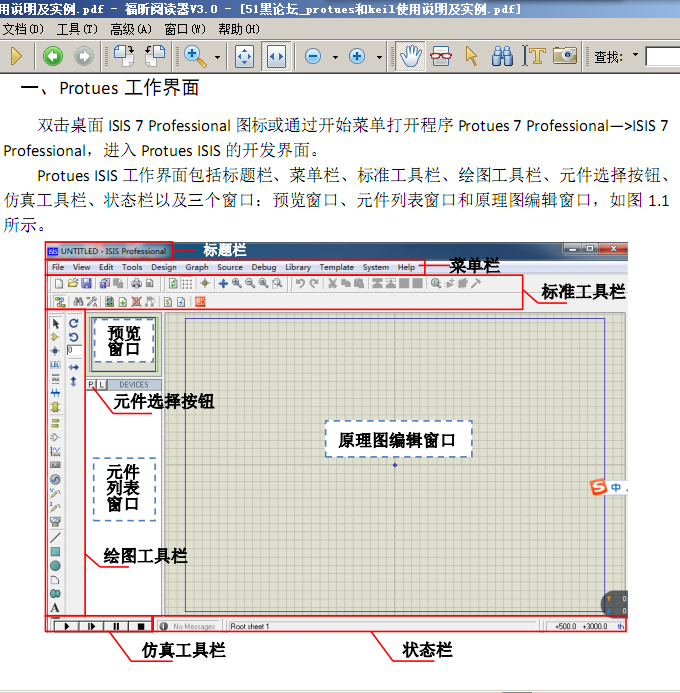
Task: Click the heading 一、Protues 工作界面
Action: click(x=110, y=88)
